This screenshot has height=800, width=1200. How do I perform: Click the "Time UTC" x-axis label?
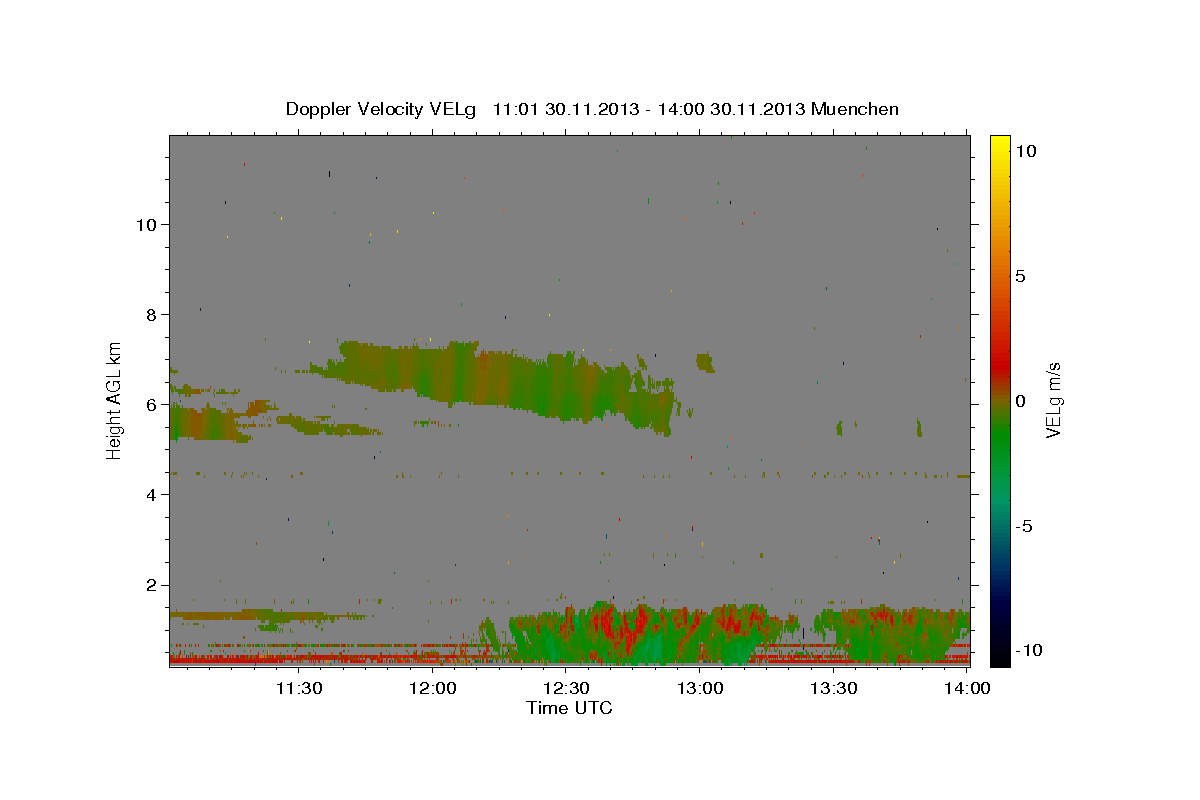tap(569, 708)
